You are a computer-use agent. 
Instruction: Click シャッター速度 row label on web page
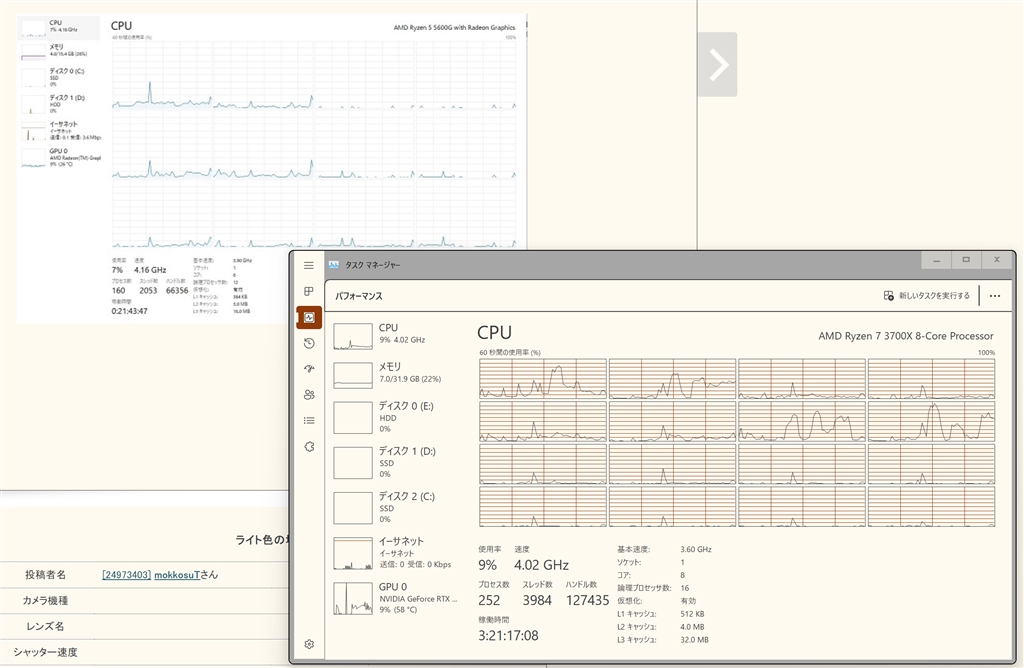pyautogui.click(x=46, y=652)
